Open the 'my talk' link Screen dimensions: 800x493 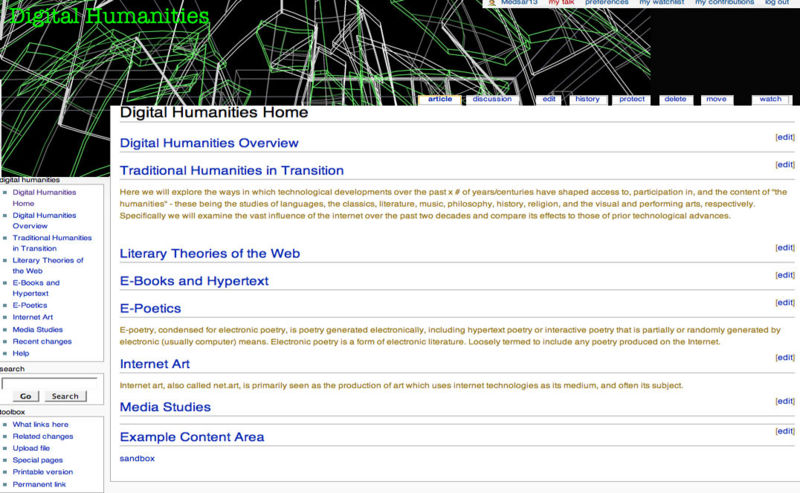tap(561, 3)
